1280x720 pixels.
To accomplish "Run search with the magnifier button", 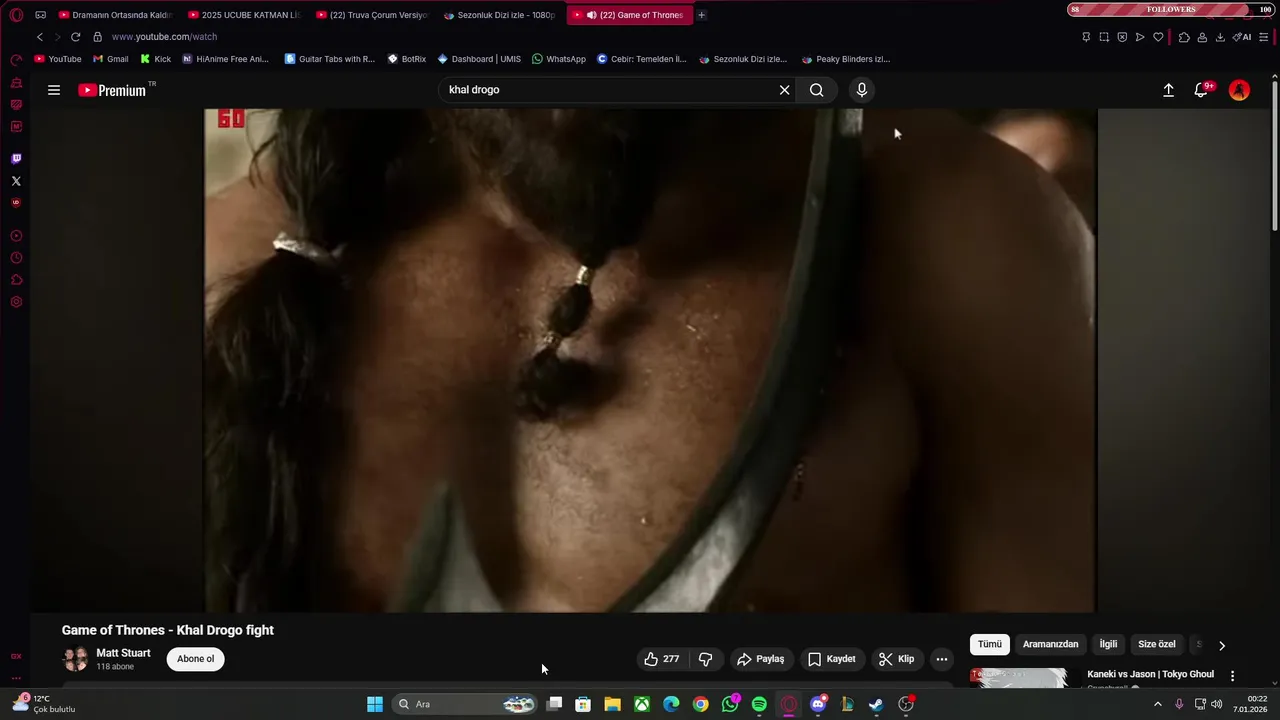I will pyautogui.click(x=817, y=90).
